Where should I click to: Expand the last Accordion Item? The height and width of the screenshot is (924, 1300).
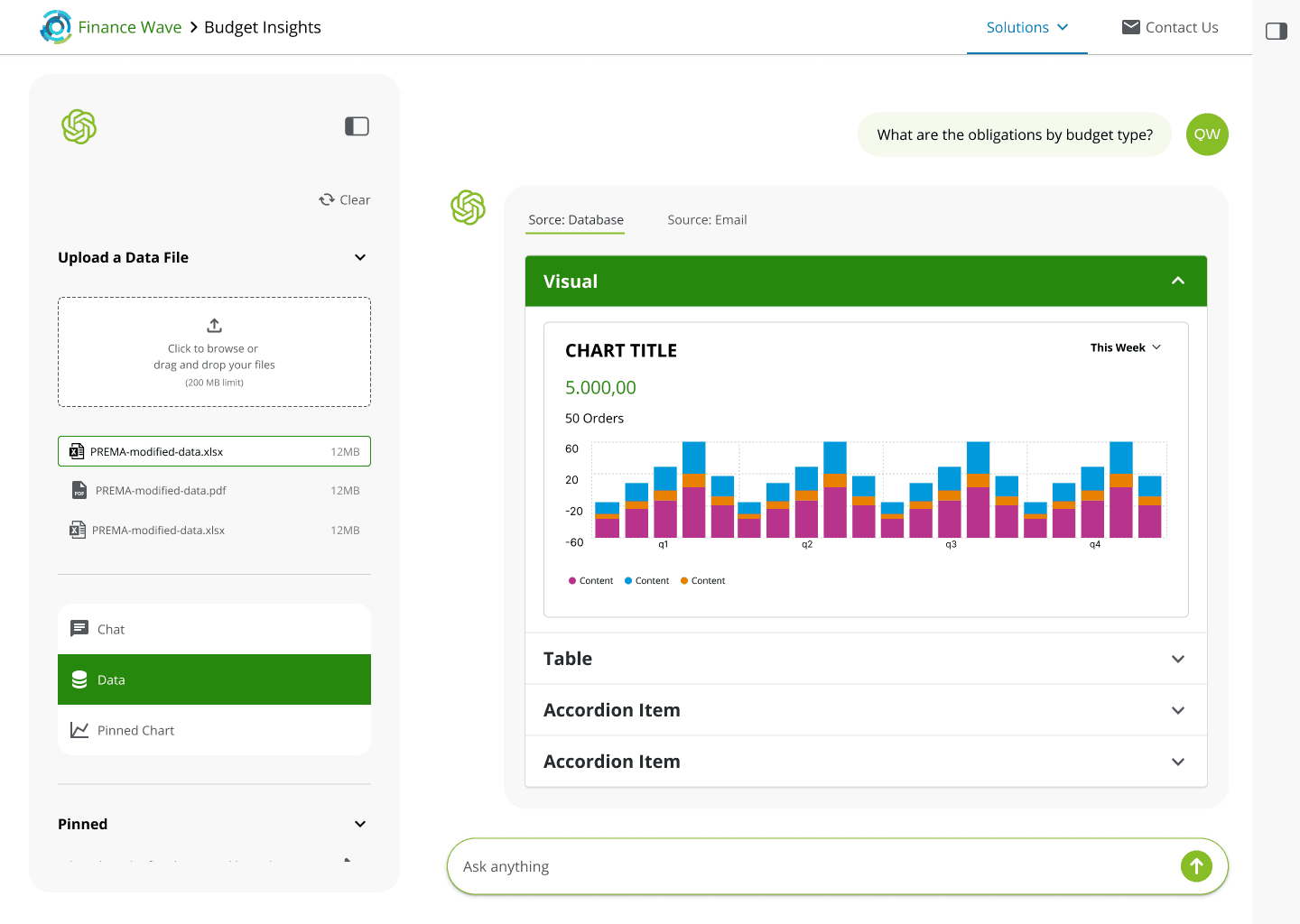click(866, 762)
